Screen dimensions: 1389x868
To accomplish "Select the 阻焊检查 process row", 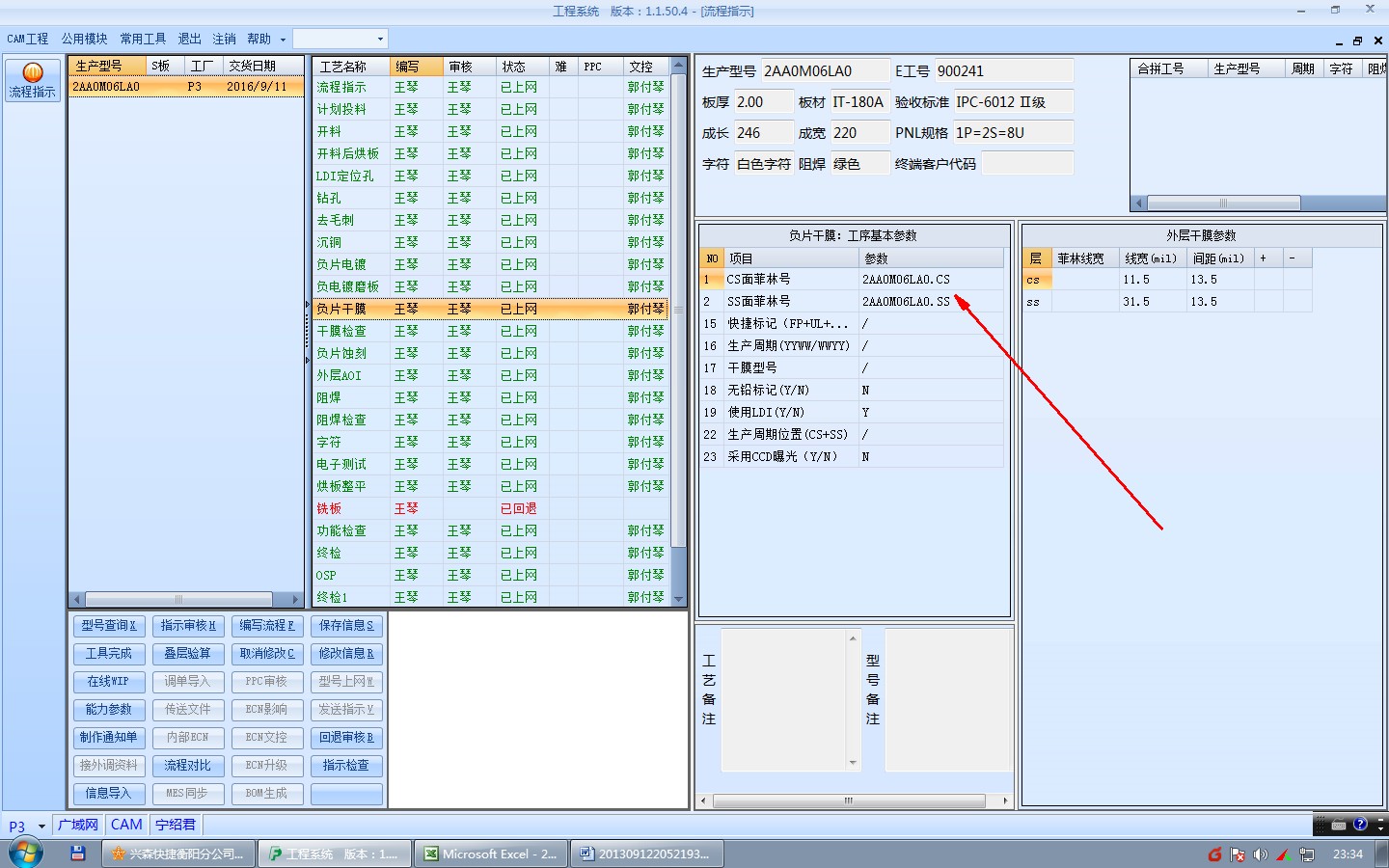I will click(x=490, y=420).
